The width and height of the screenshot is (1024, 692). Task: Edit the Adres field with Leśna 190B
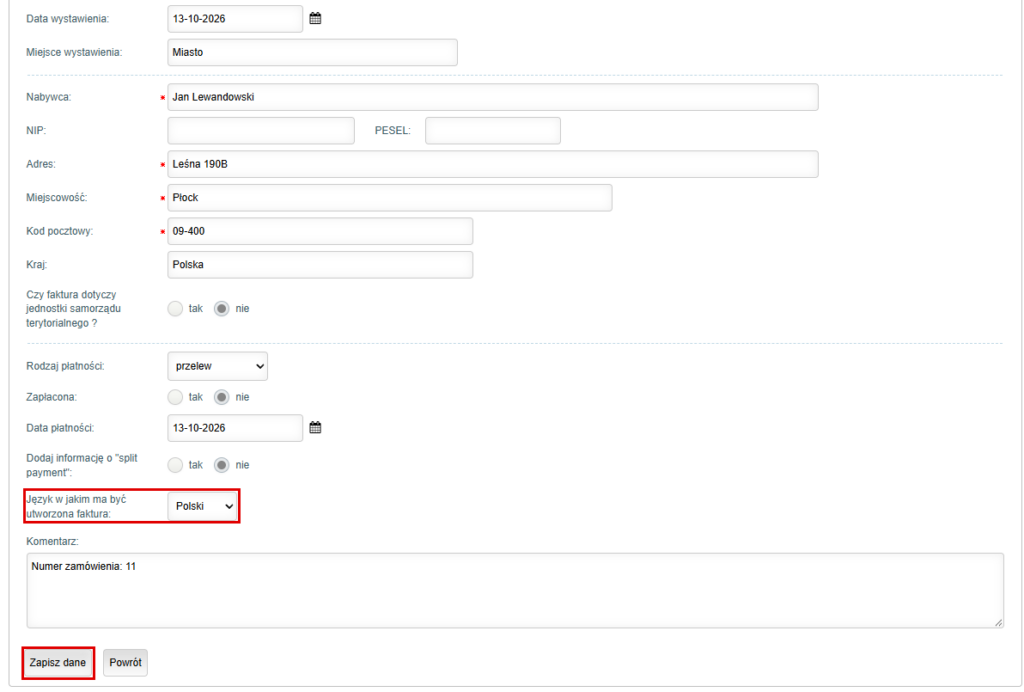pos(492,165)
